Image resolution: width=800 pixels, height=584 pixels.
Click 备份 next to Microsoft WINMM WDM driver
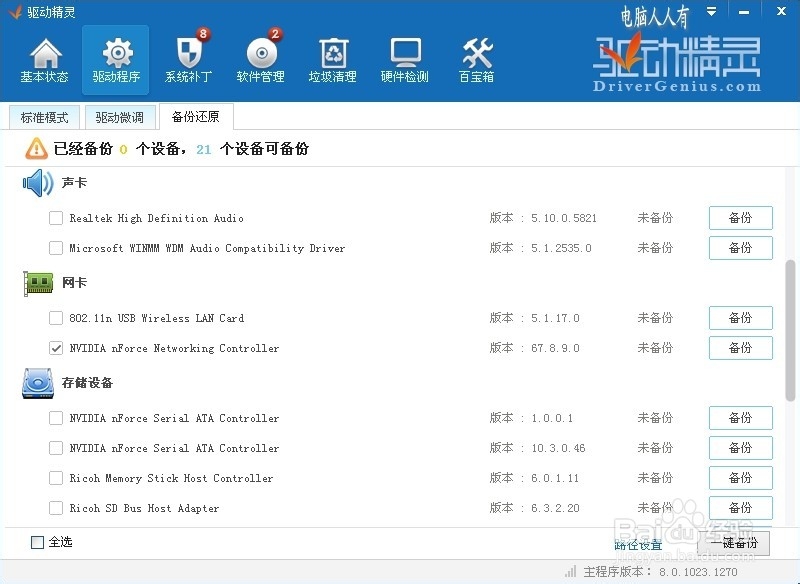(740, 247)
